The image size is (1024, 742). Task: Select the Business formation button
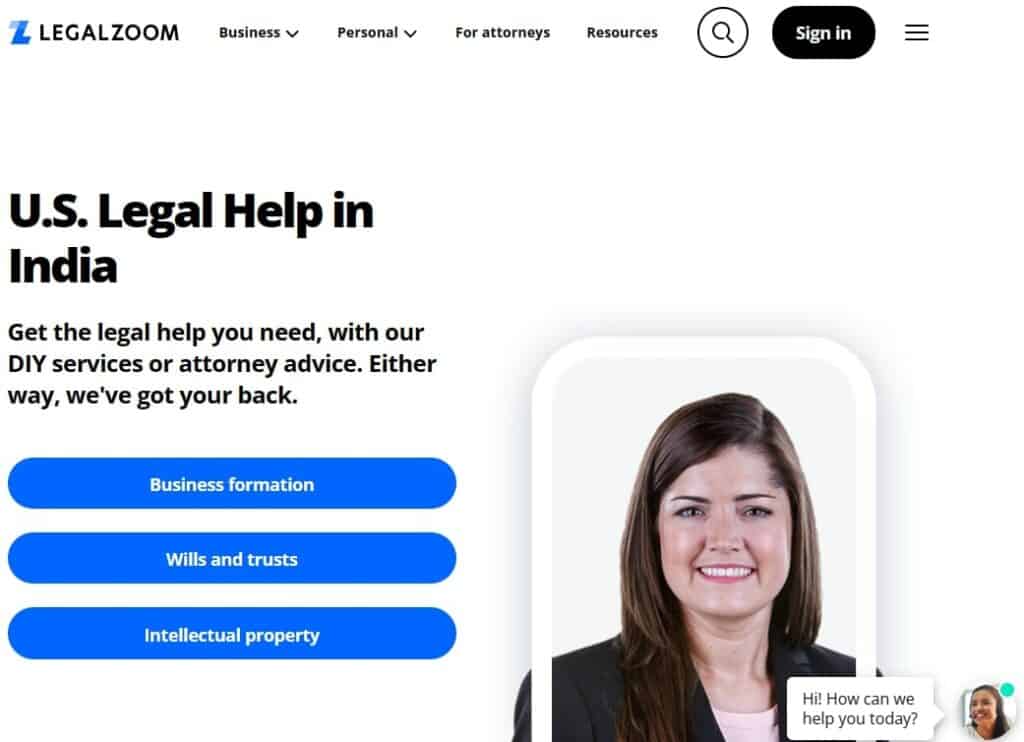pos(232,483)
